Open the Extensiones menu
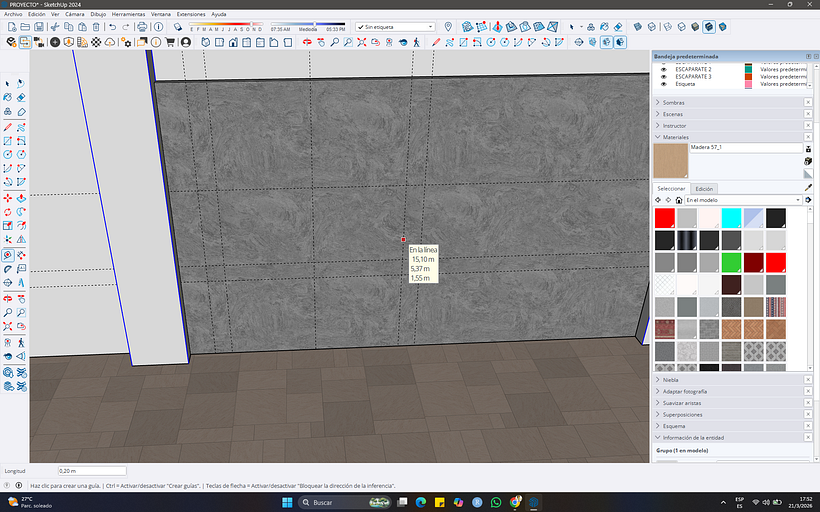 pyautogui.click(x=191, y=14)
